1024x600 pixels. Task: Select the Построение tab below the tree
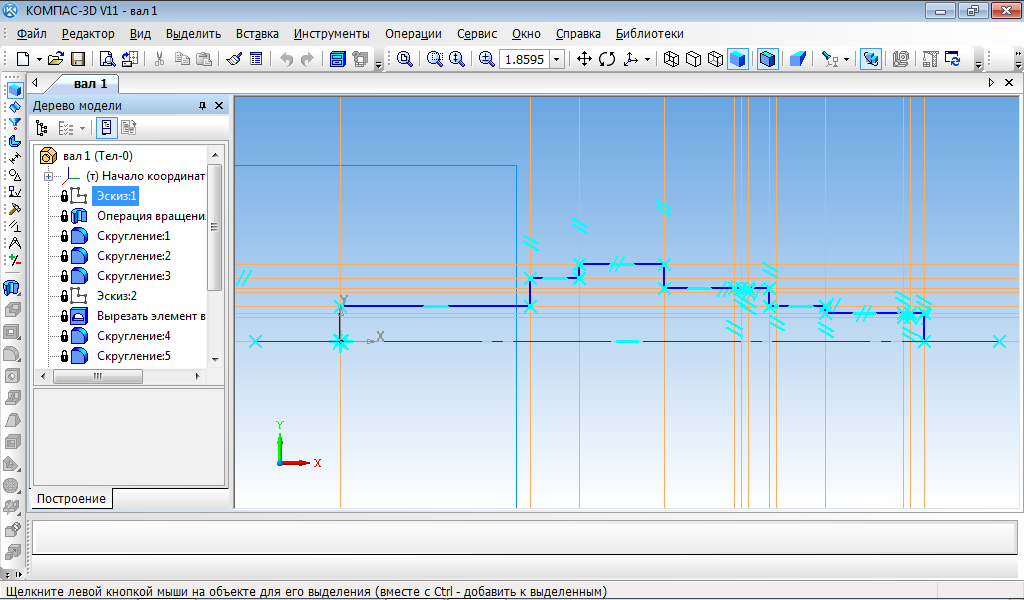[x=71, y=498]
